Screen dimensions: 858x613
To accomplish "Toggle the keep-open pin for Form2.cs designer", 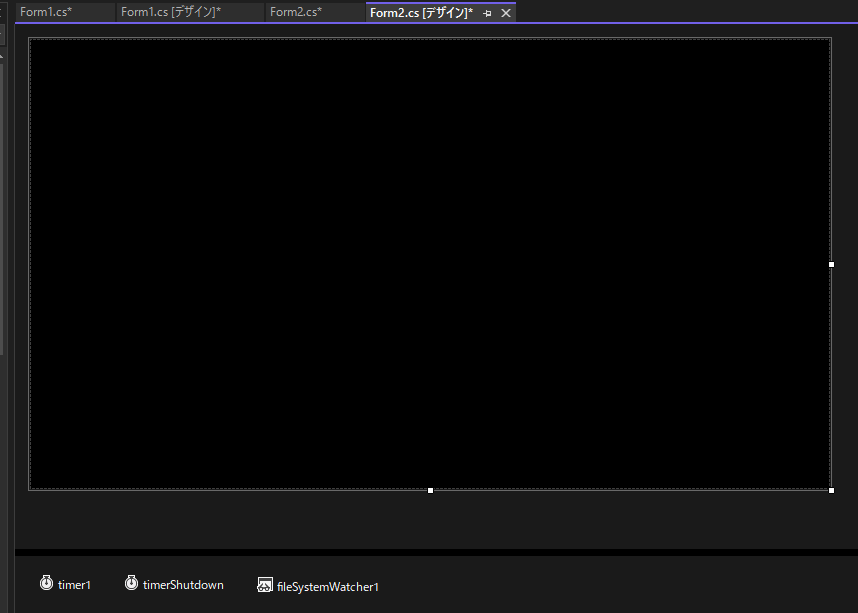I will pos(486,13).
